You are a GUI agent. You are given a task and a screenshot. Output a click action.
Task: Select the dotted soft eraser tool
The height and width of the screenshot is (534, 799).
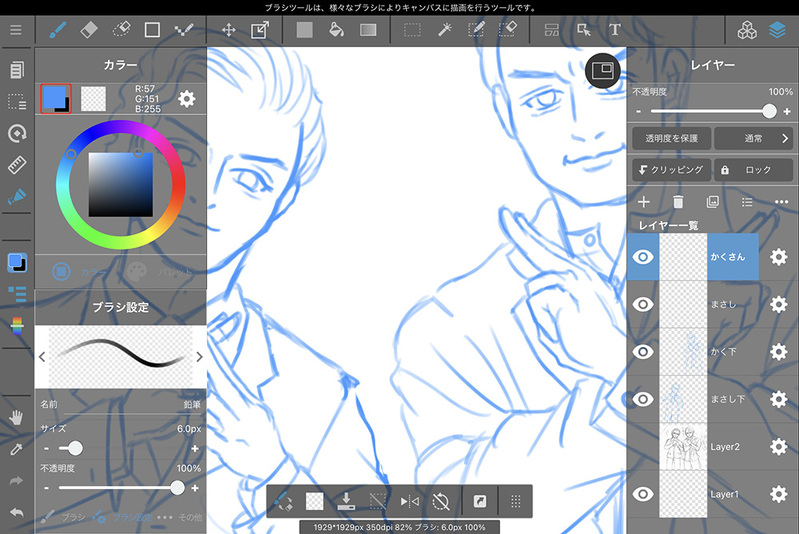[x=121, y=30]
